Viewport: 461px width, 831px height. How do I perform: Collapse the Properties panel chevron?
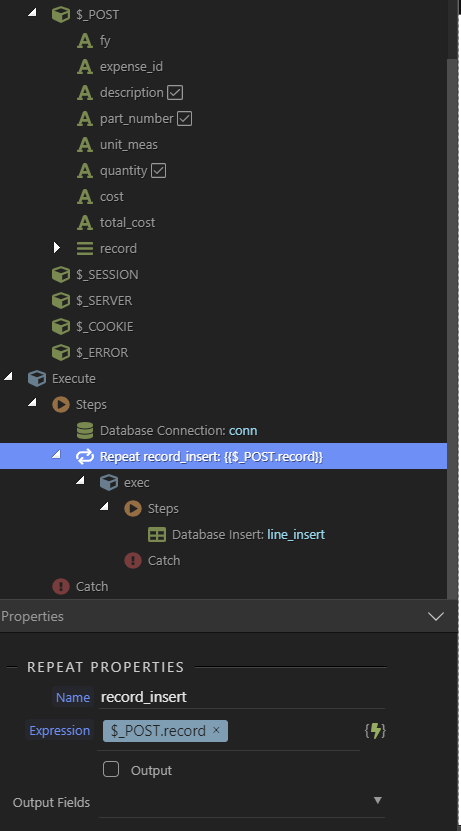436,616
